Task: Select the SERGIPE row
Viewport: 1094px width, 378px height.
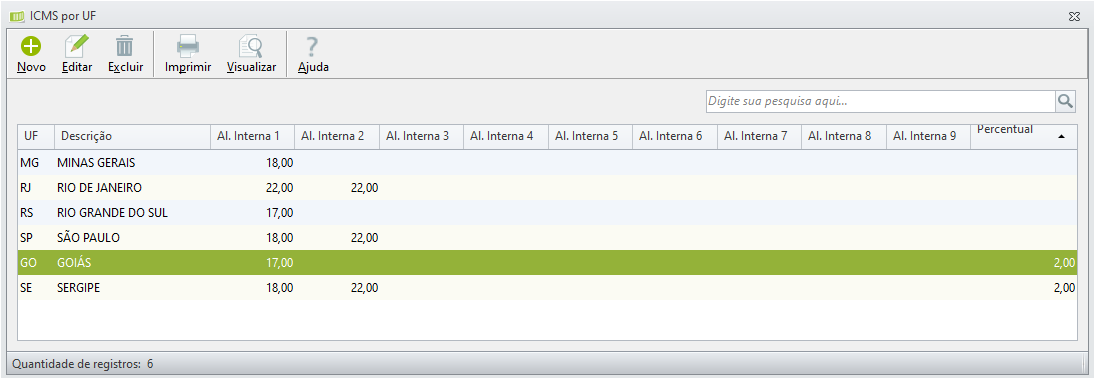Action: (546, 288)
